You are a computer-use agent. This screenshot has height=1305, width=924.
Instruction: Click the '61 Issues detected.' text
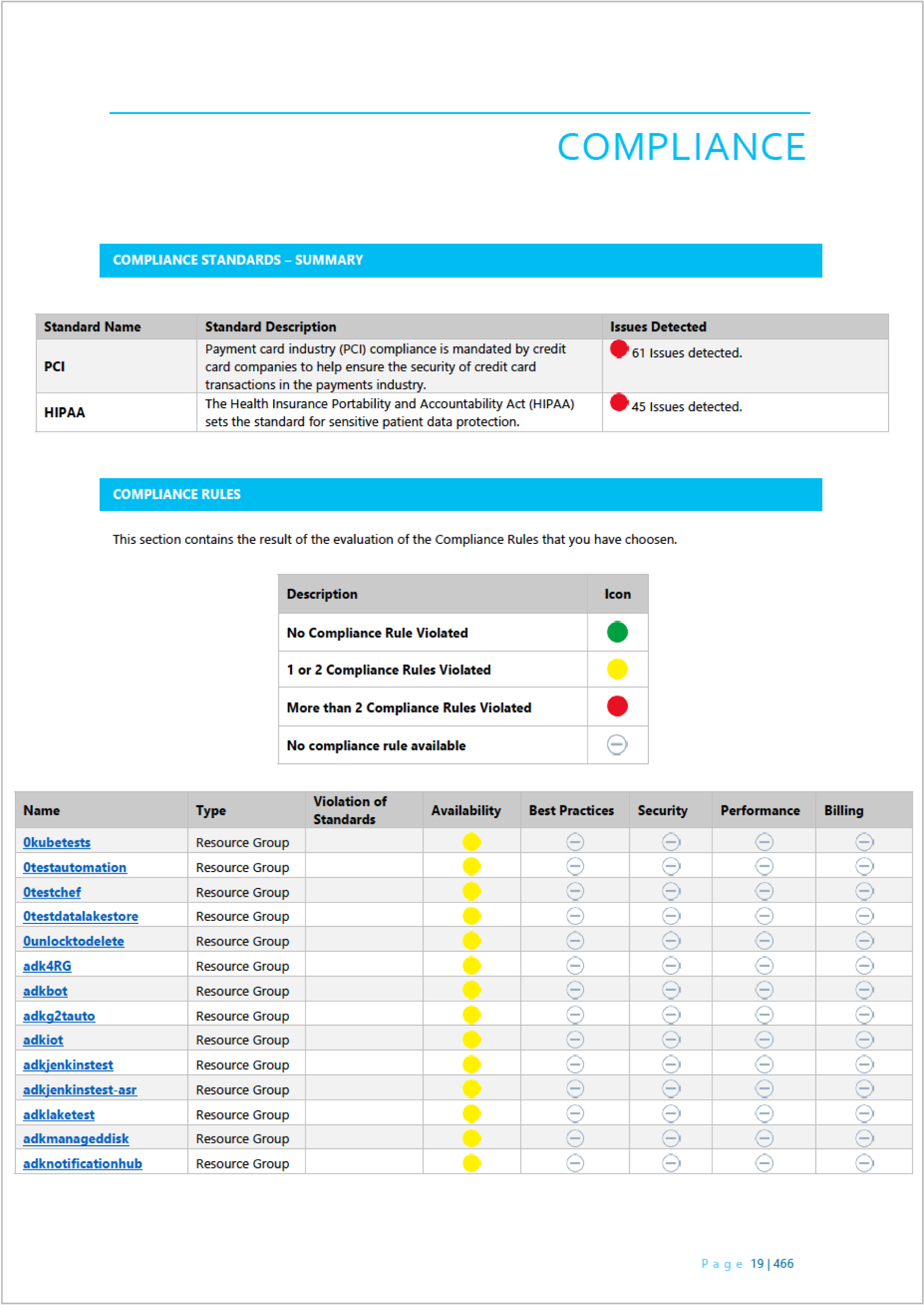tap(687, 353)
